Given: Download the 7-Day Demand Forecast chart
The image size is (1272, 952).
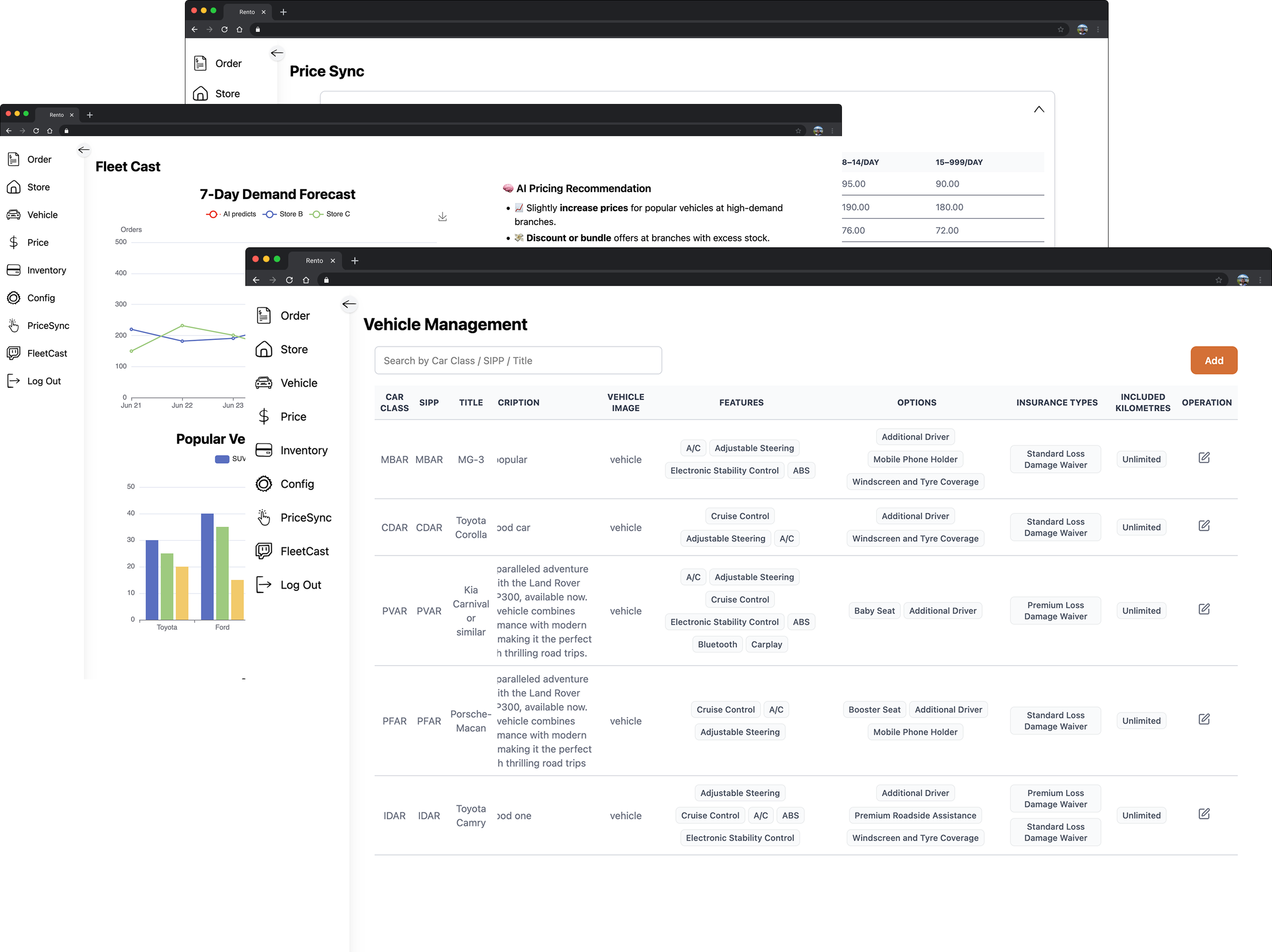Looking at the screenshot, I should coord(442,217).
